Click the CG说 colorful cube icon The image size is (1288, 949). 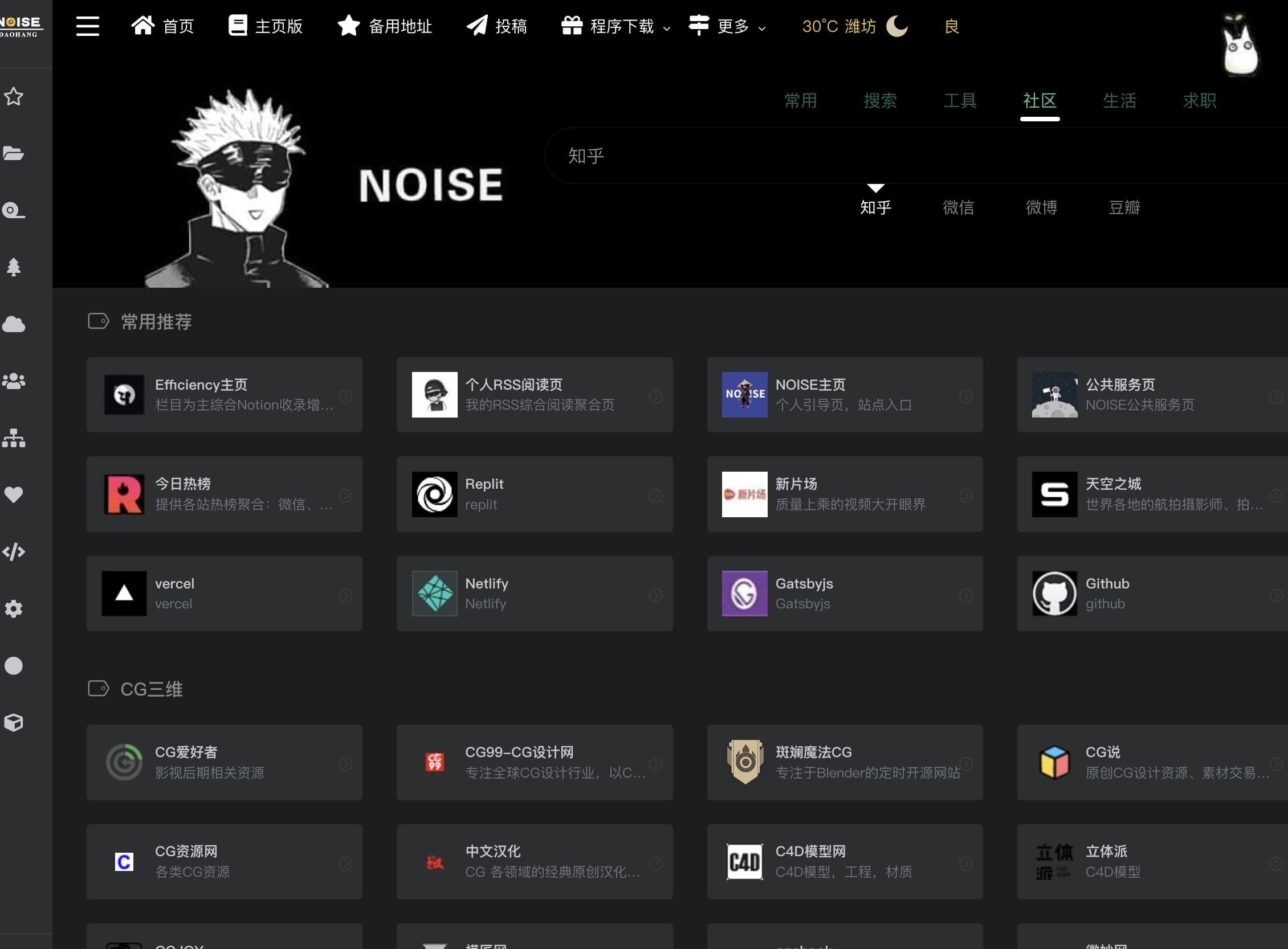click(x=1054, y=762)
